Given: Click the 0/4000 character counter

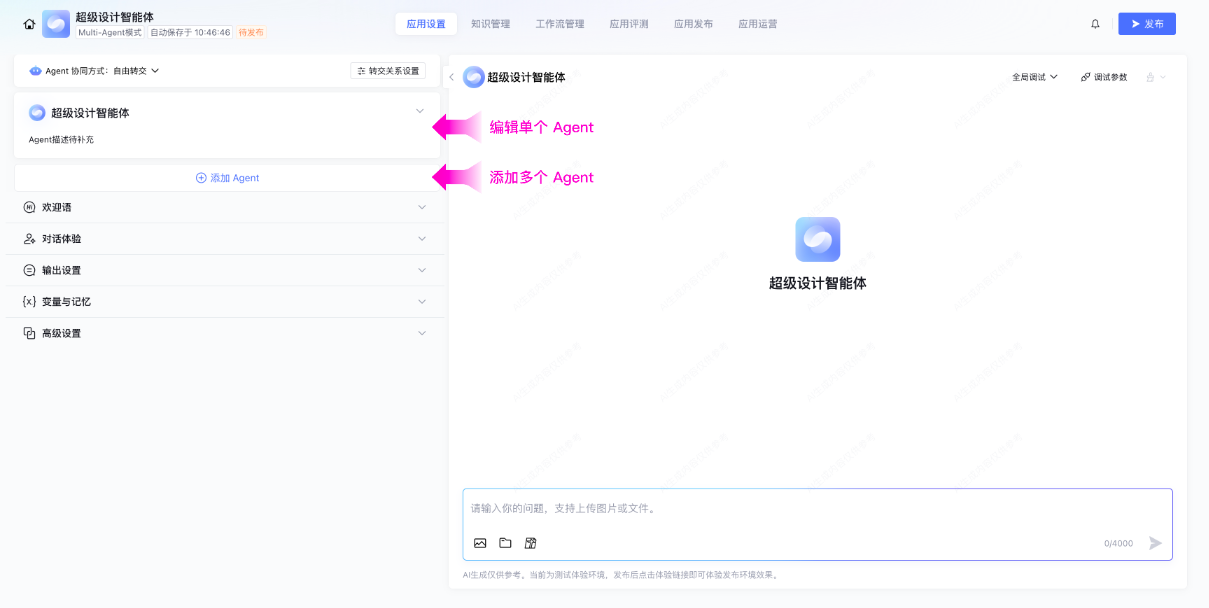Looking at the screenshot, I should coord(1119,544).
